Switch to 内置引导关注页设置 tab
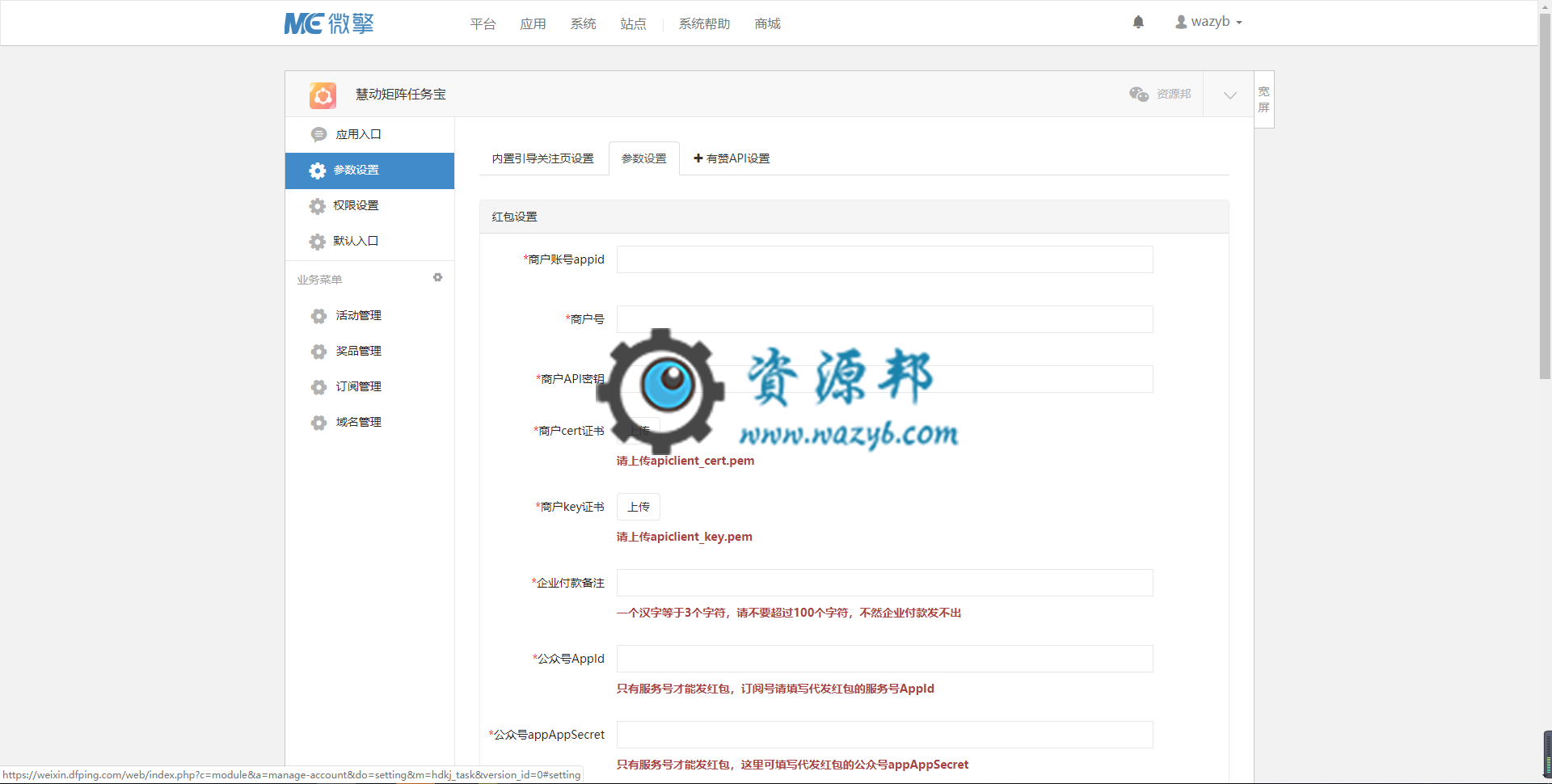The image size is (1552, 784). coord(543,158)
